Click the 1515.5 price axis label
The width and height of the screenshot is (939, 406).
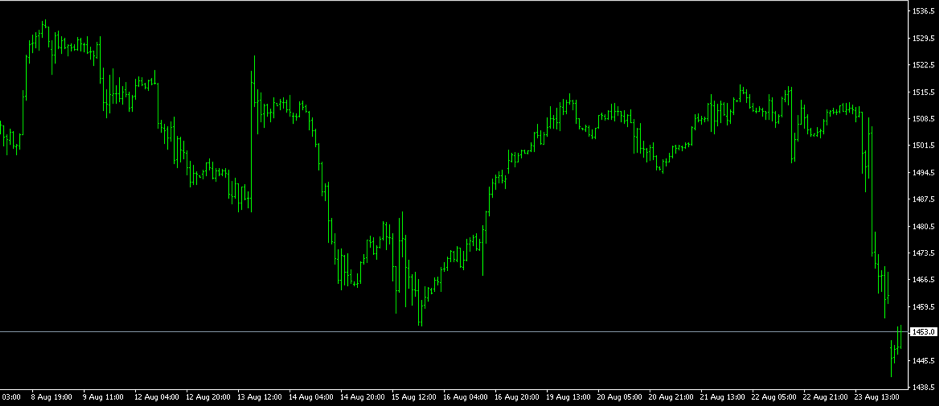[924, 92]
